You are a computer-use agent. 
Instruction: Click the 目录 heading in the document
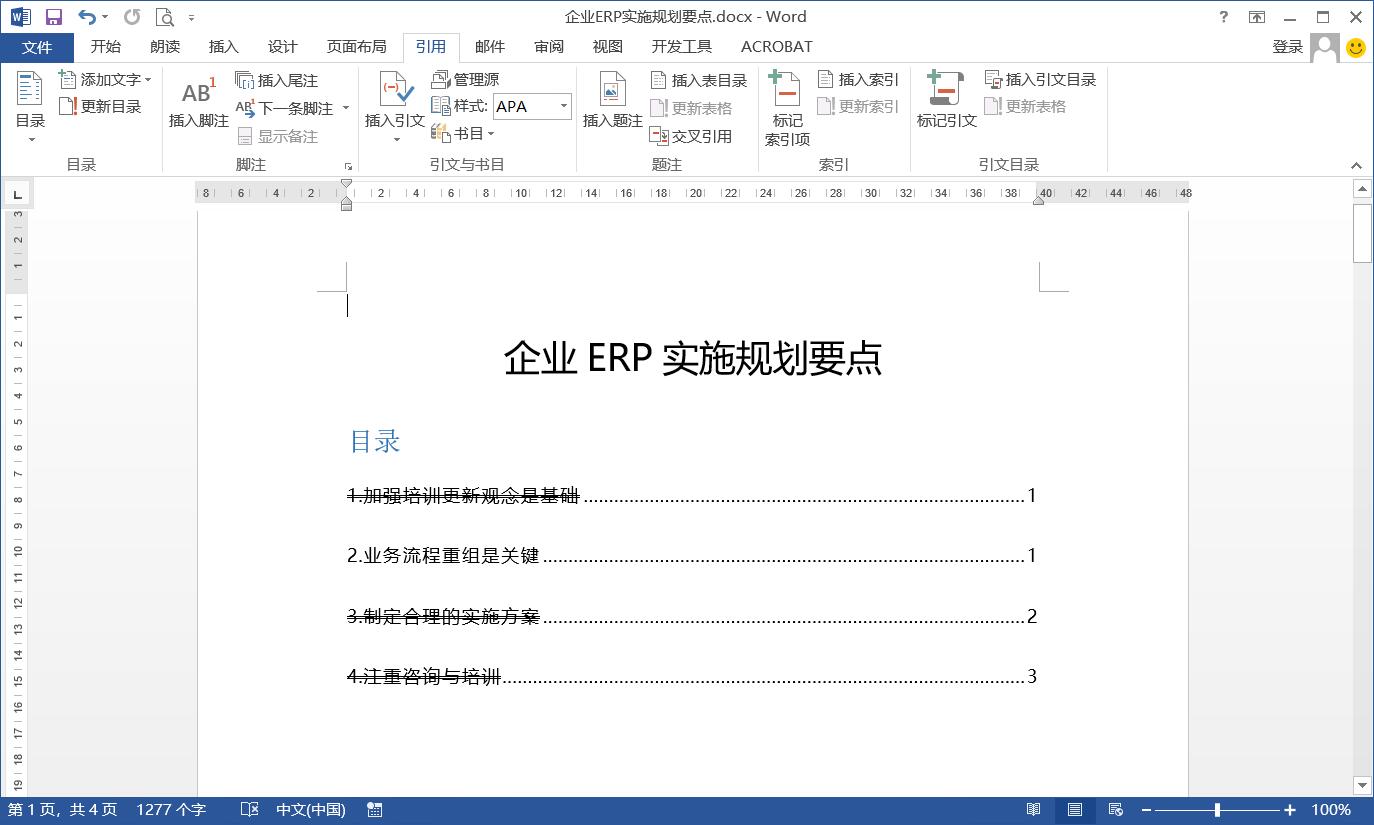click(x=375, y=441)
